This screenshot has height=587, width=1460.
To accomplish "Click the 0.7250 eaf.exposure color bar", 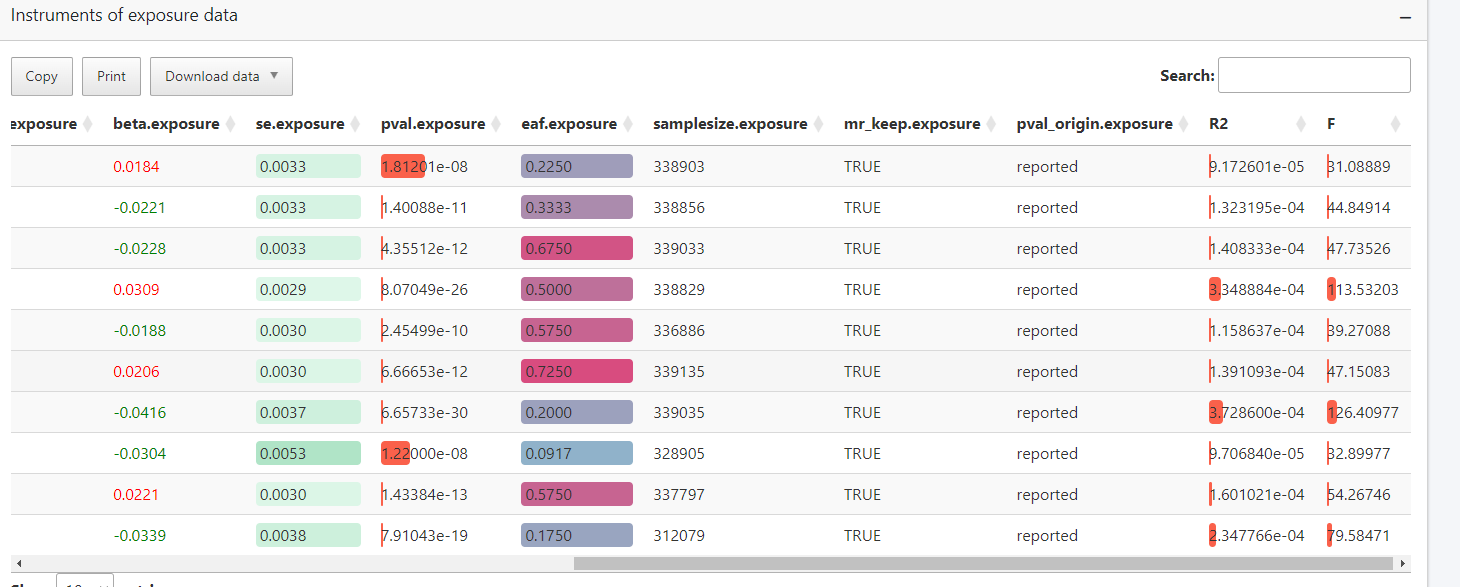I will pos(576,371).
